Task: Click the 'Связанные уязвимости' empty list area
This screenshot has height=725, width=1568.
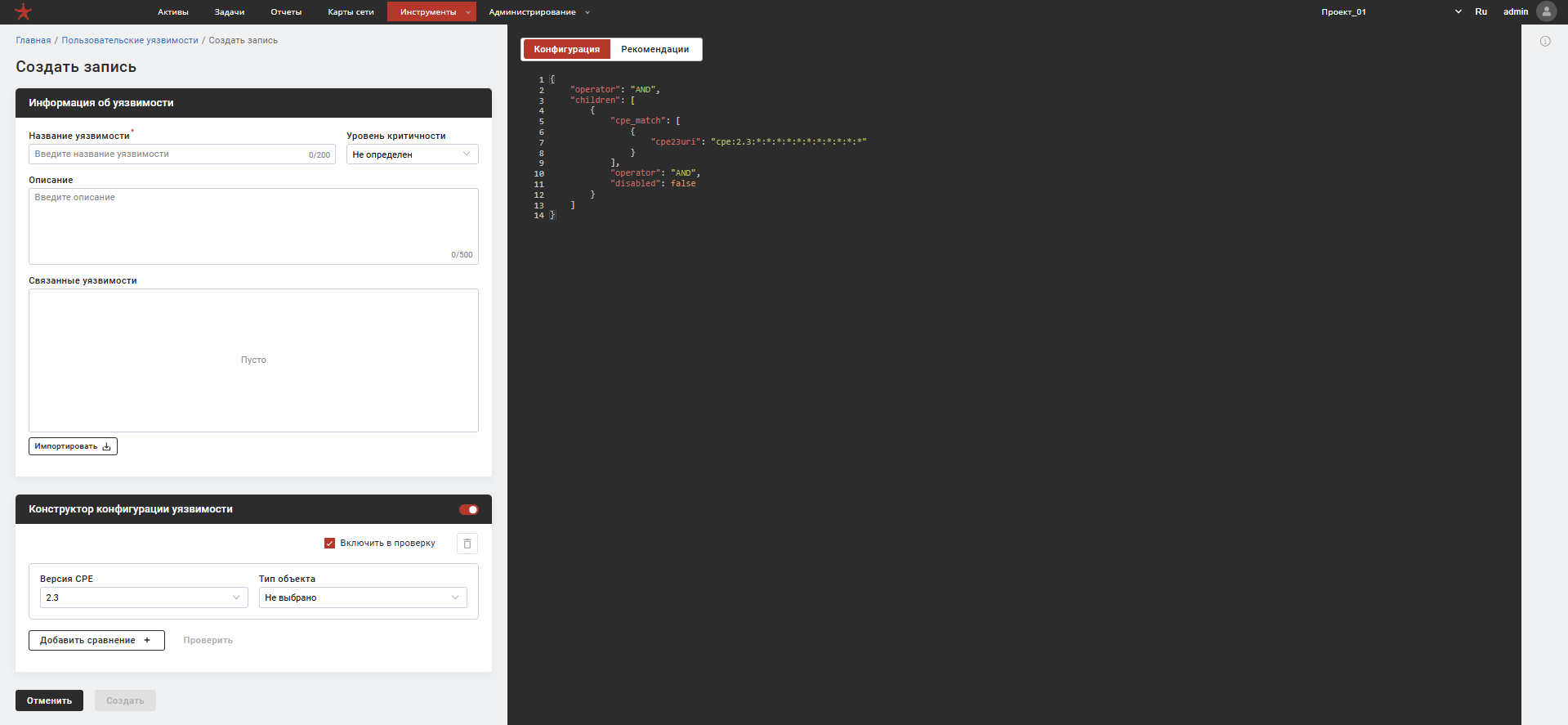Action: (x=253, y=360)
